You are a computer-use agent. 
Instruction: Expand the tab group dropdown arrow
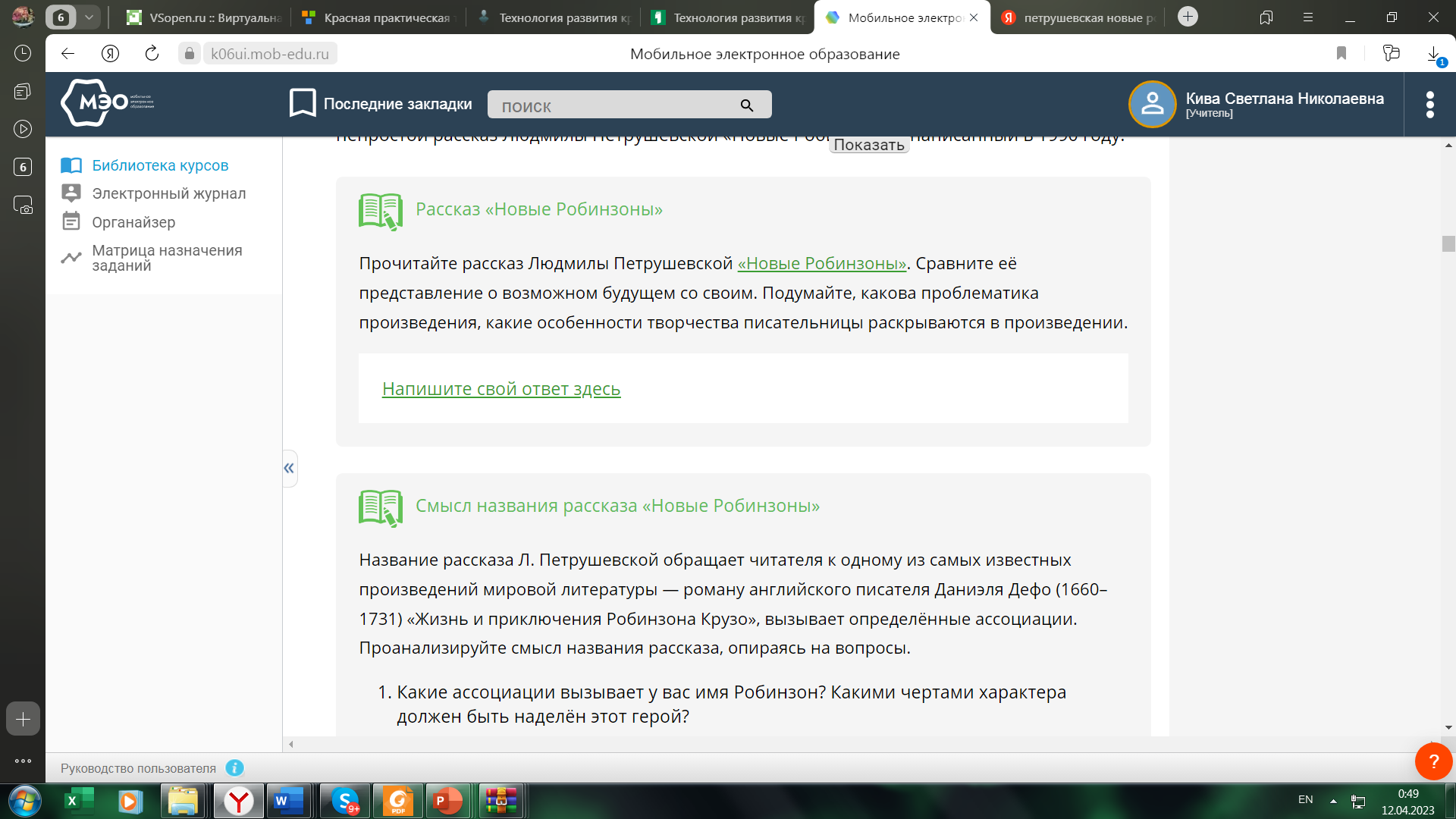[x=89, y=17]
